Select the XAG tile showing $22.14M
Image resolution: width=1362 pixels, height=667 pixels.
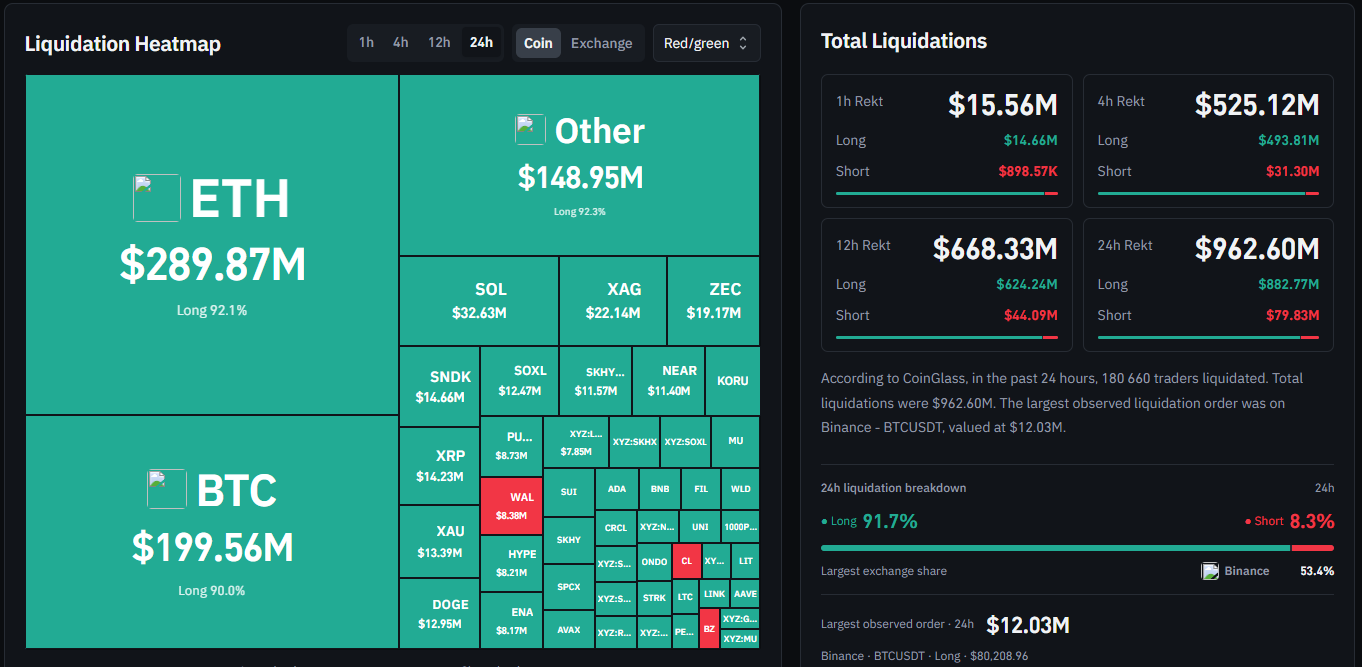click(x=613, y=301)
